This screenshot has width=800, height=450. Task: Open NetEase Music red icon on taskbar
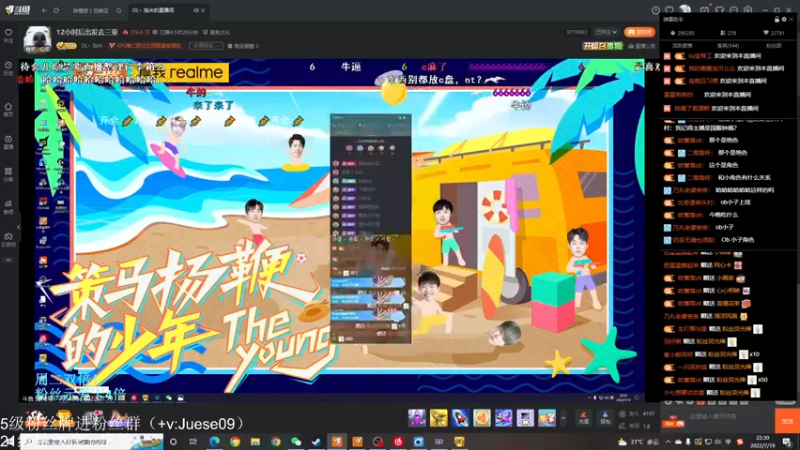[398, 441]
